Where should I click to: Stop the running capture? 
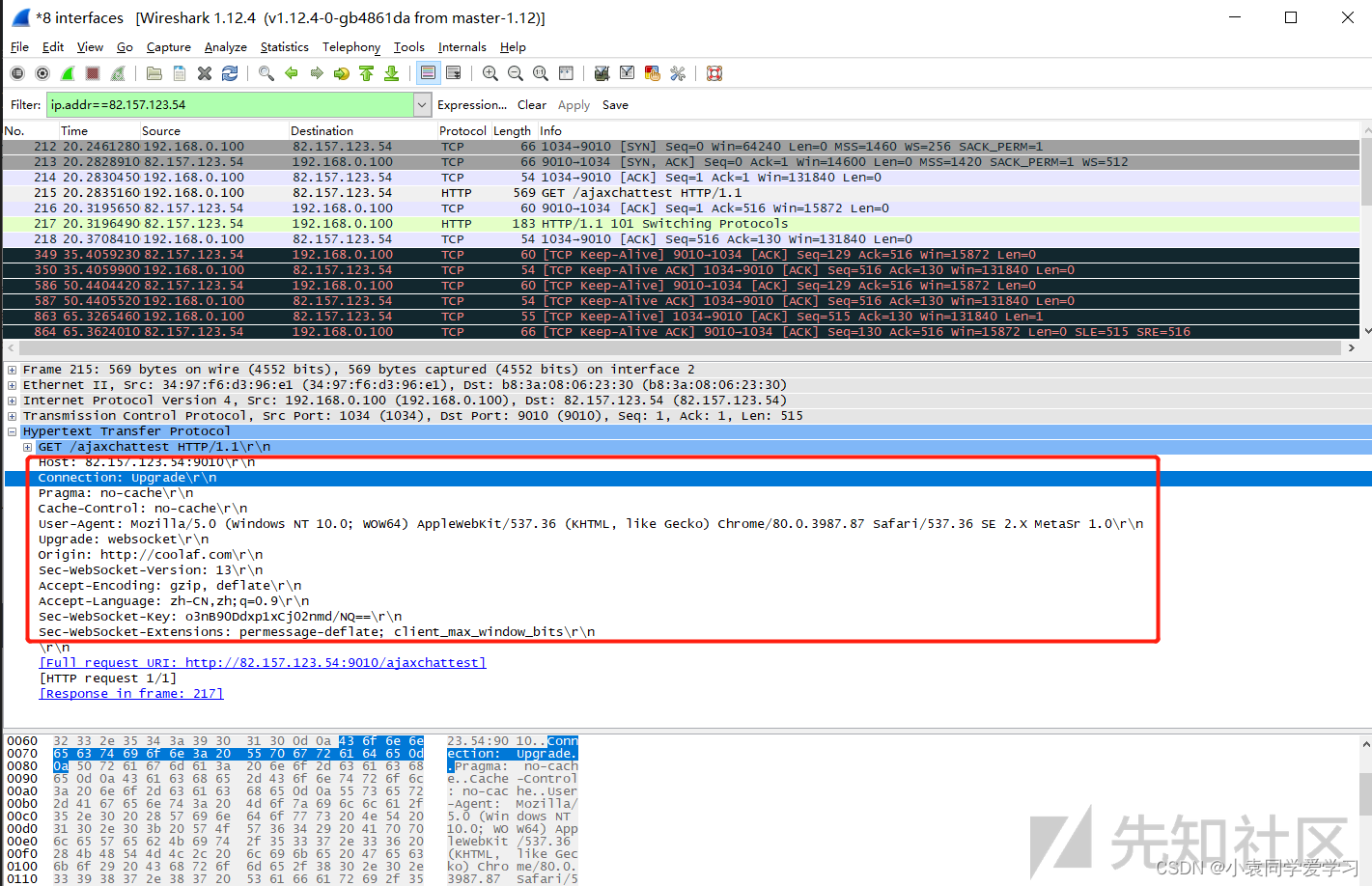point(93,73)
